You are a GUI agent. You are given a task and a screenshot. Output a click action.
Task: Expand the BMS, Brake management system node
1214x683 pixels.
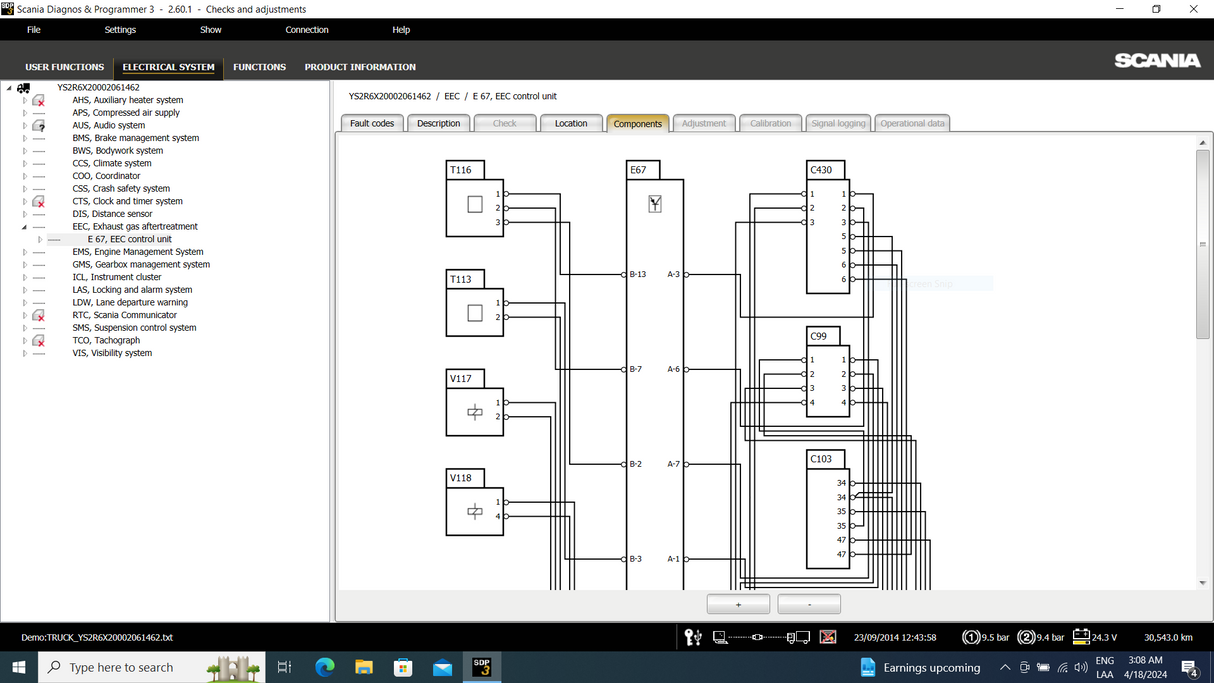(25, 138)
